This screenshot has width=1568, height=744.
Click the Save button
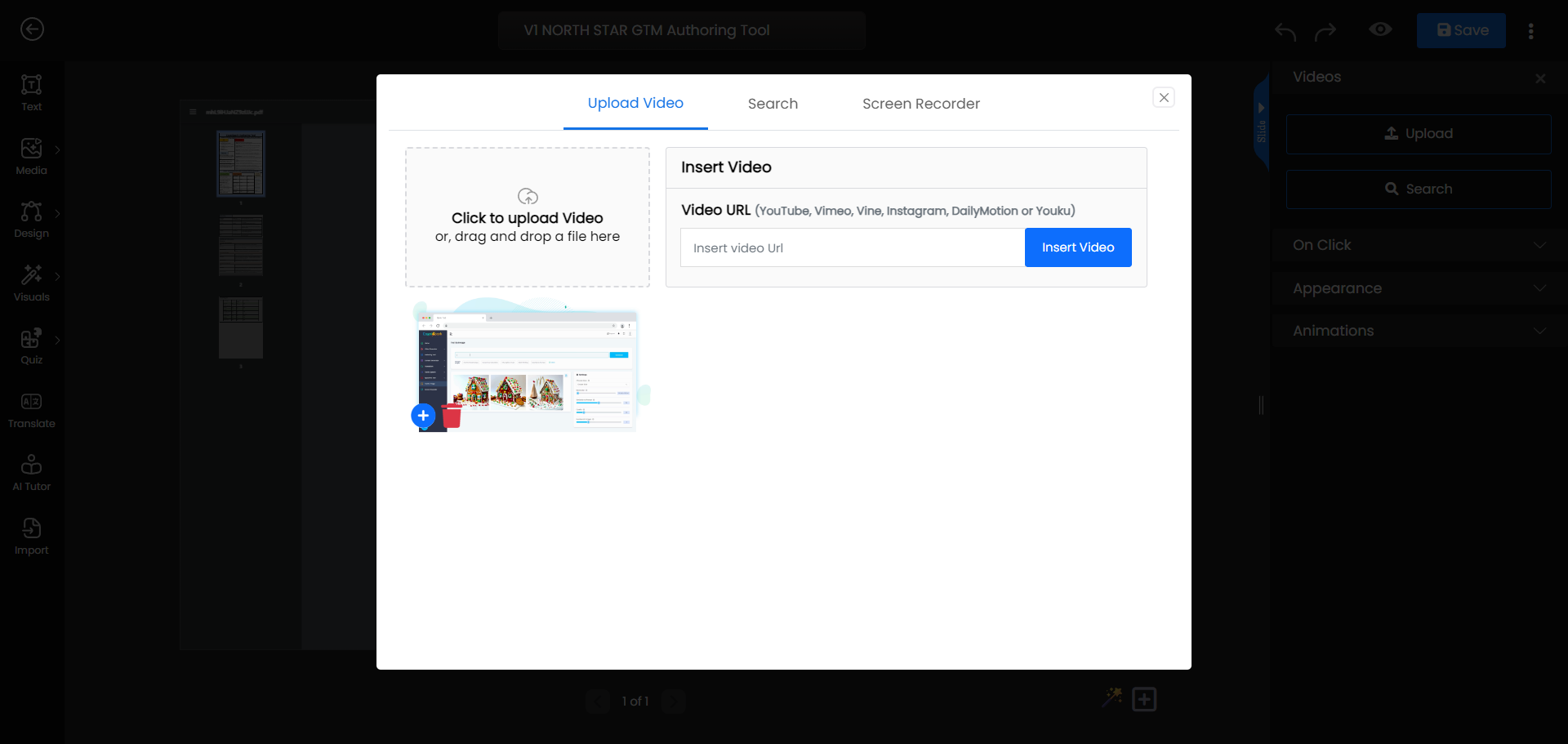click(x=1461, y=30)
